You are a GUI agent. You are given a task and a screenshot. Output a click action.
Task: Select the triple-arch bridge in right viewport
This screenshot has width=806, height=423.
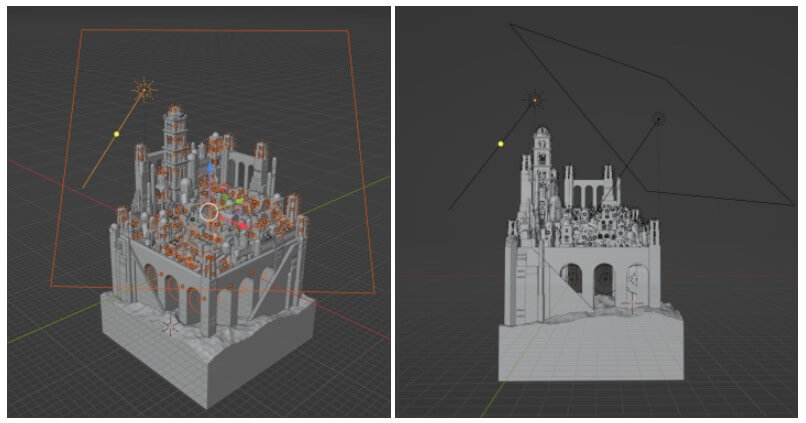[589, 192]
